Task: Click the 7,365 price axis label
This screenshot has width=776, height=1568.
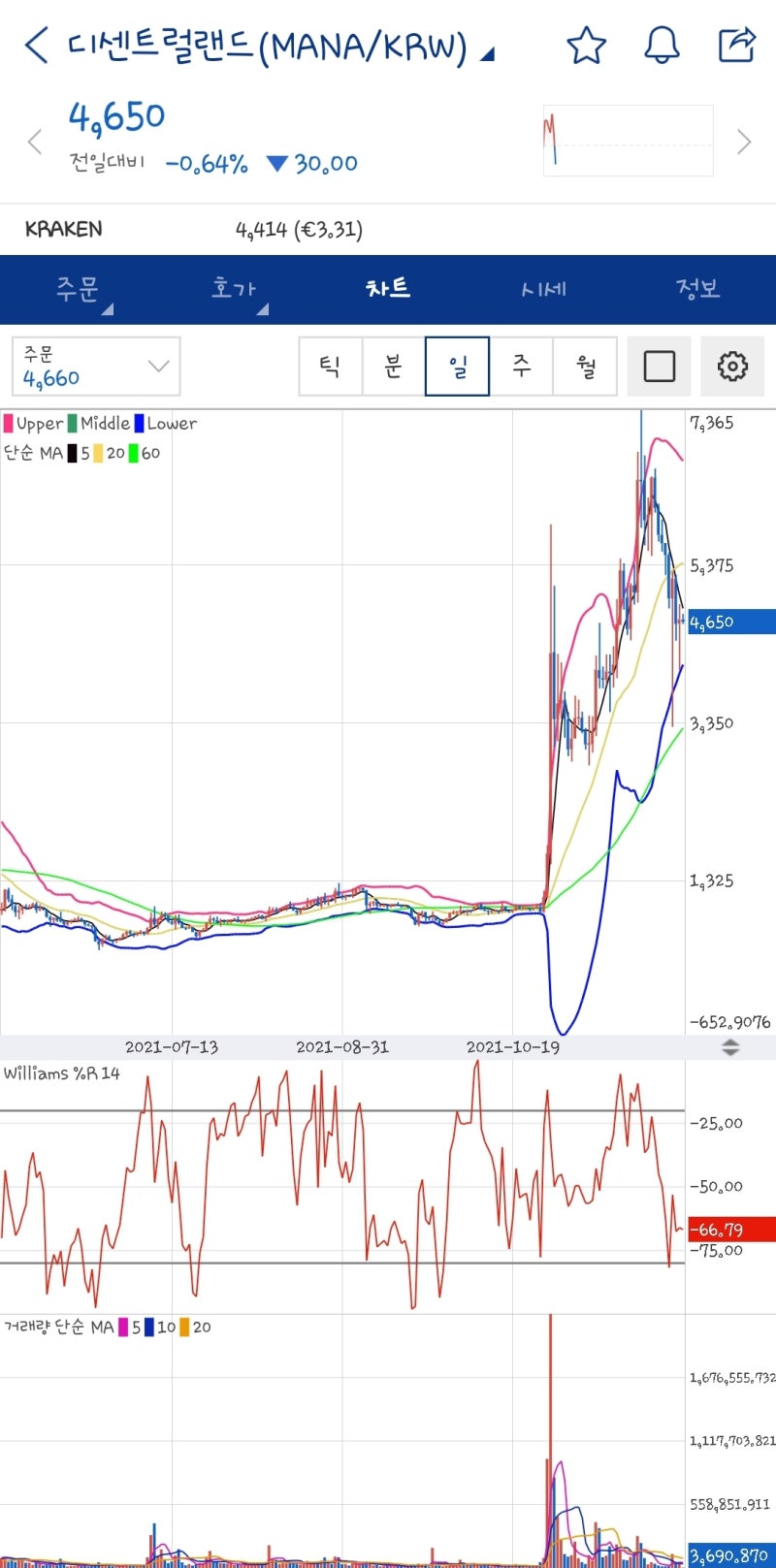Action: [712, 423]
